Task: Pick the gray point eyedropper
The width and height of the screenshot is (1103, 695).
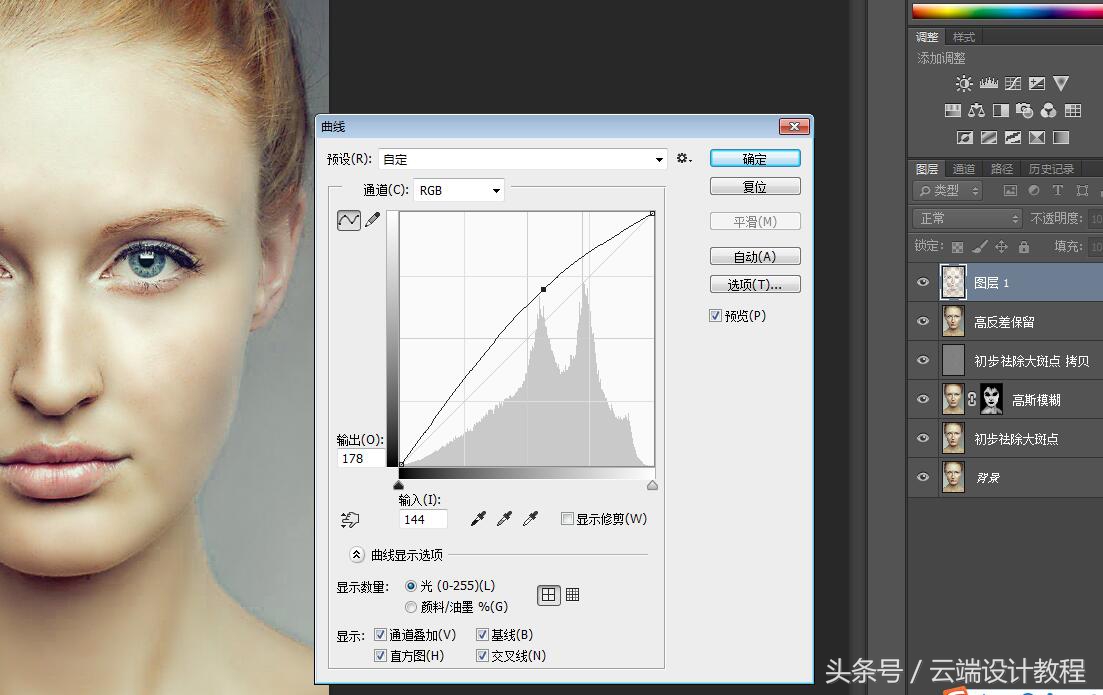Action: click(504, 519)
